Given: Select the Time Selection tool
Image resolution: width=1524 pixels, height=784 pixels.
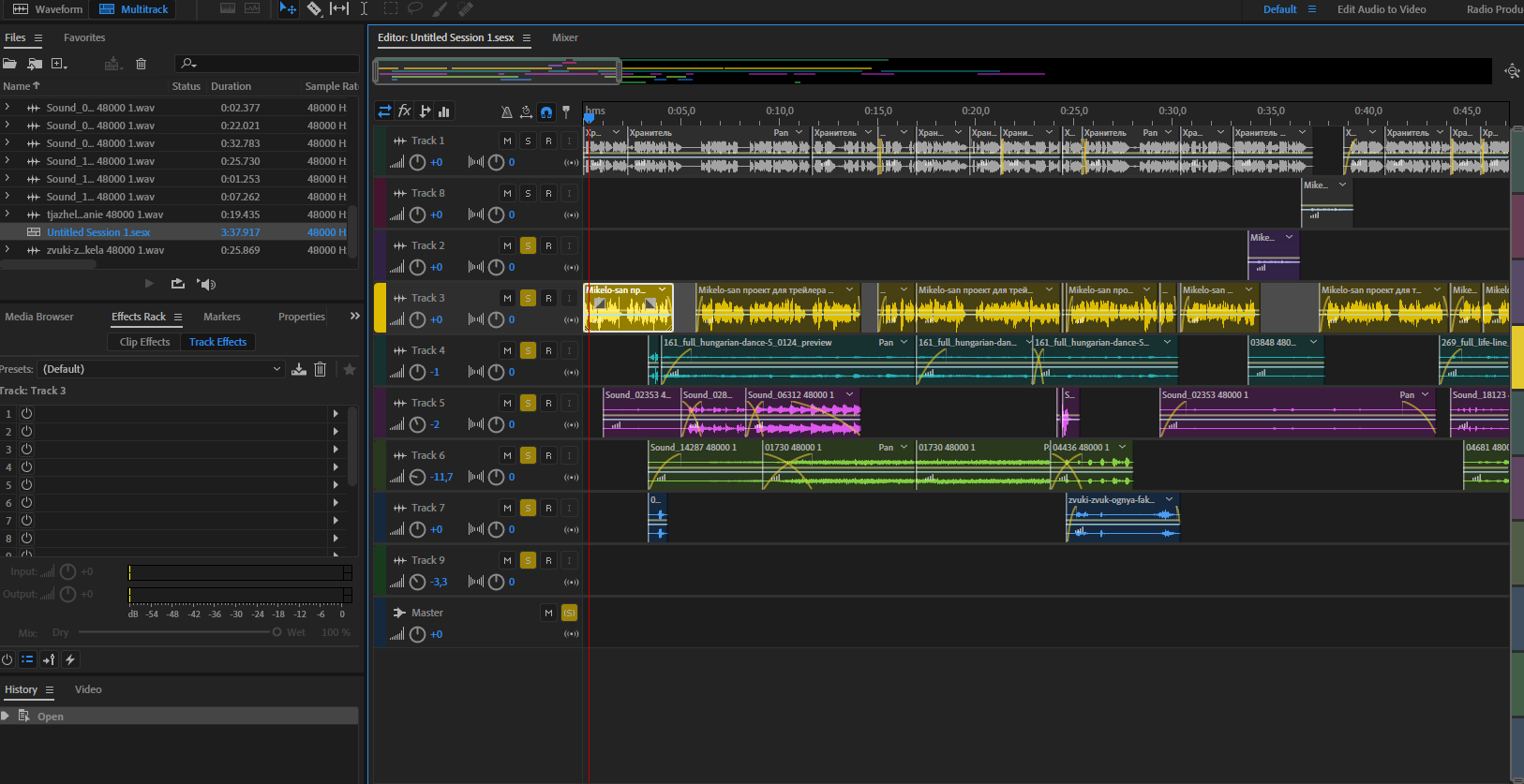Looking at the screenshot, I should pos(364,9).
